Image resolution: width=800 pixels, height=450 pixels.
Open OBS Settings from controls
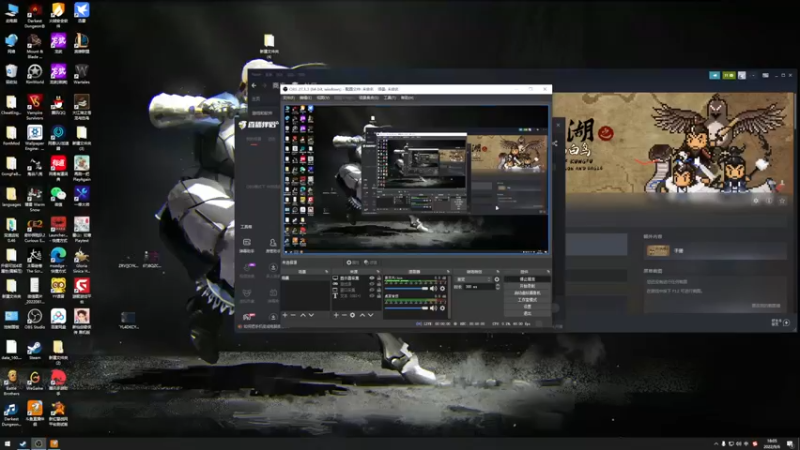[528, 307]
